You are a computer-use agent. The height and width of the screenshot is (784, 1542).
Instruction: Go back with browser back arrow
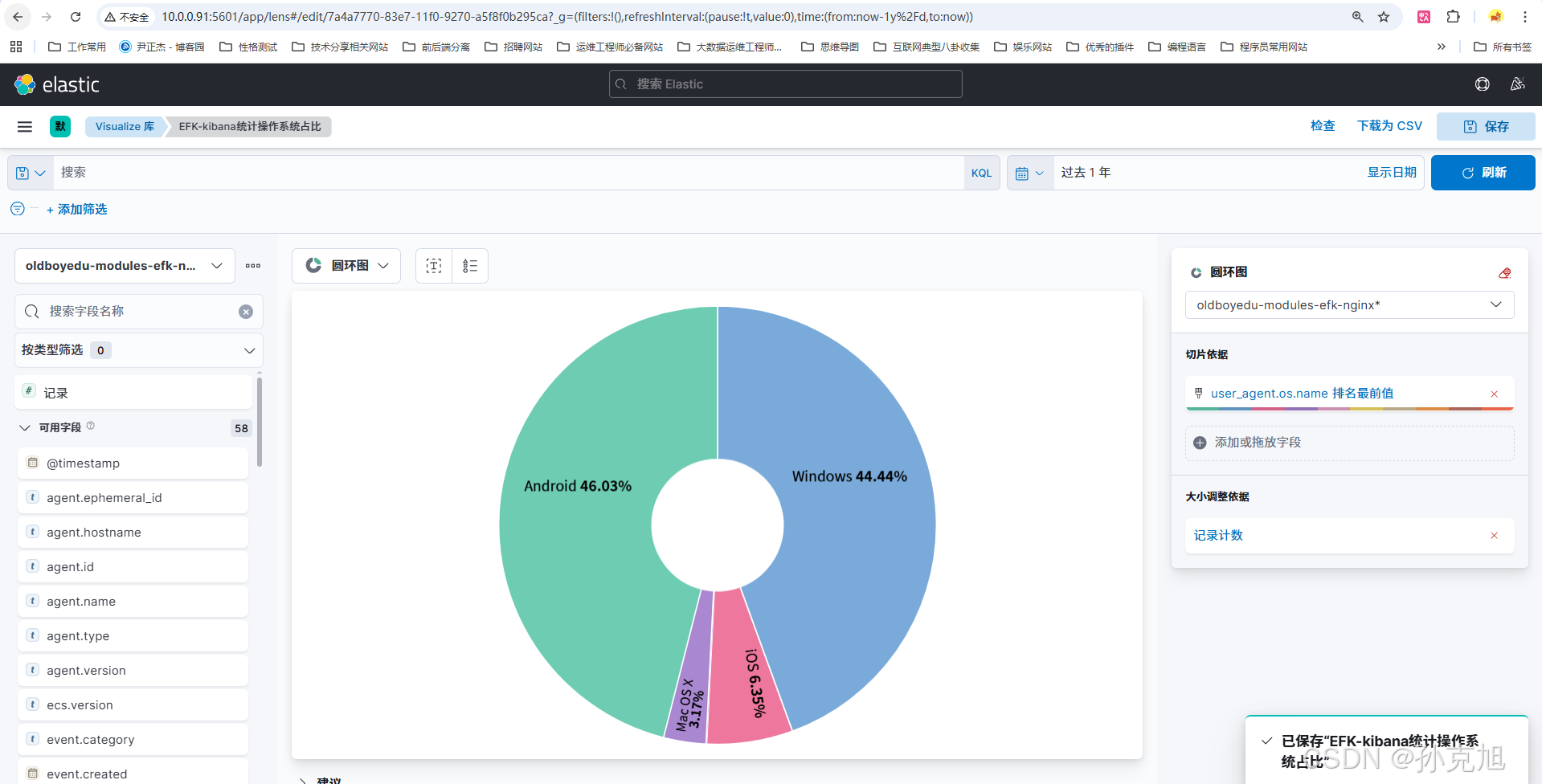point(18,17)
